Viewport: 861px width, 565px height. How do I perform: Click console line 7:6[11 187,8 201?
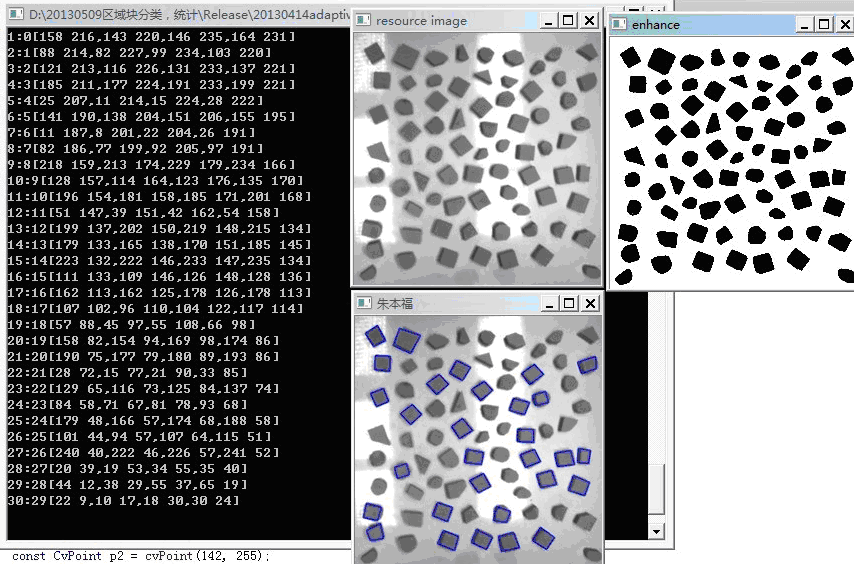coord(132,133)
